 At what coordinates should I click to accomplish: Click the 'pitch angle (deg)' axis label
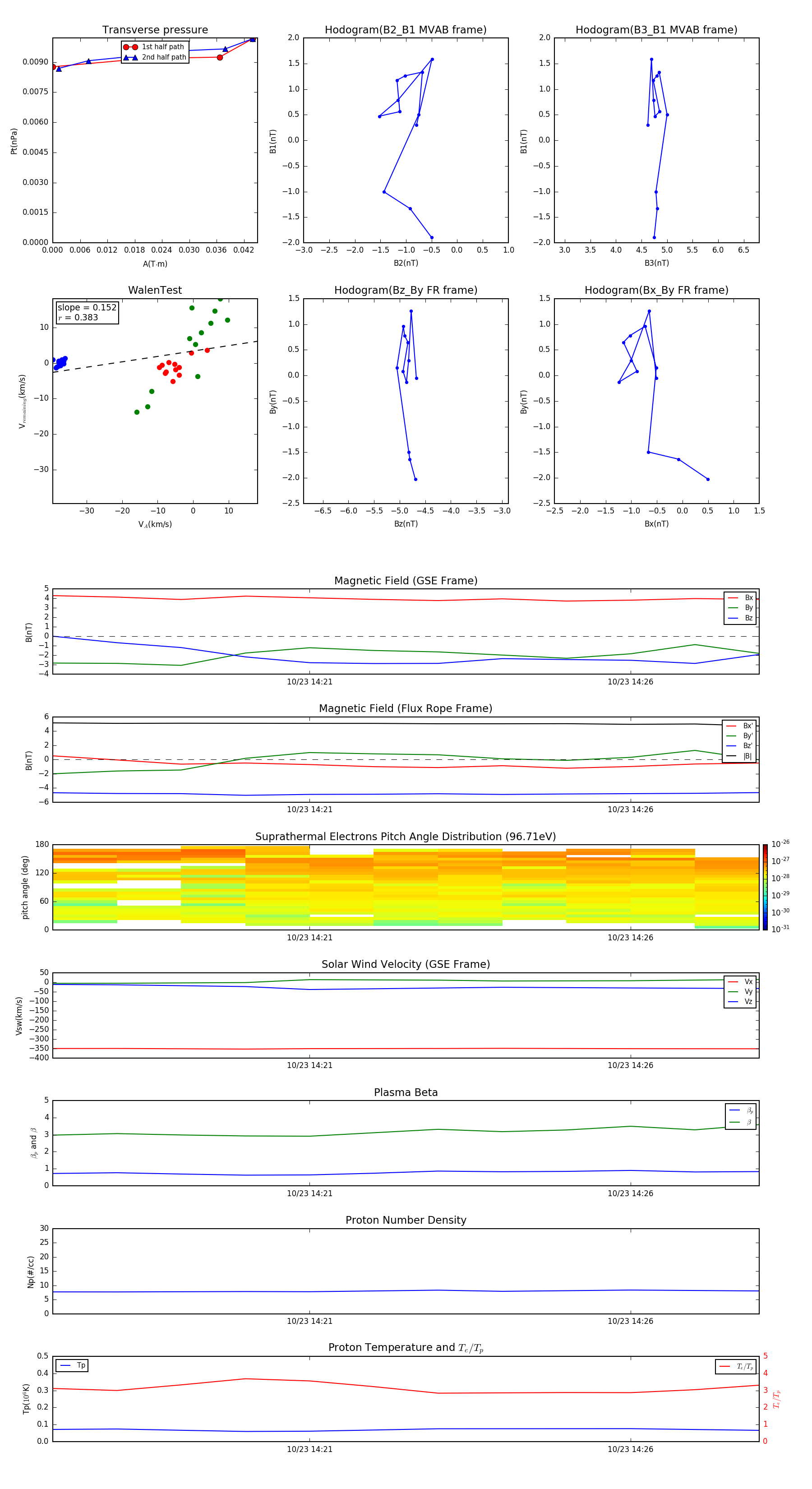pos(25,887)
